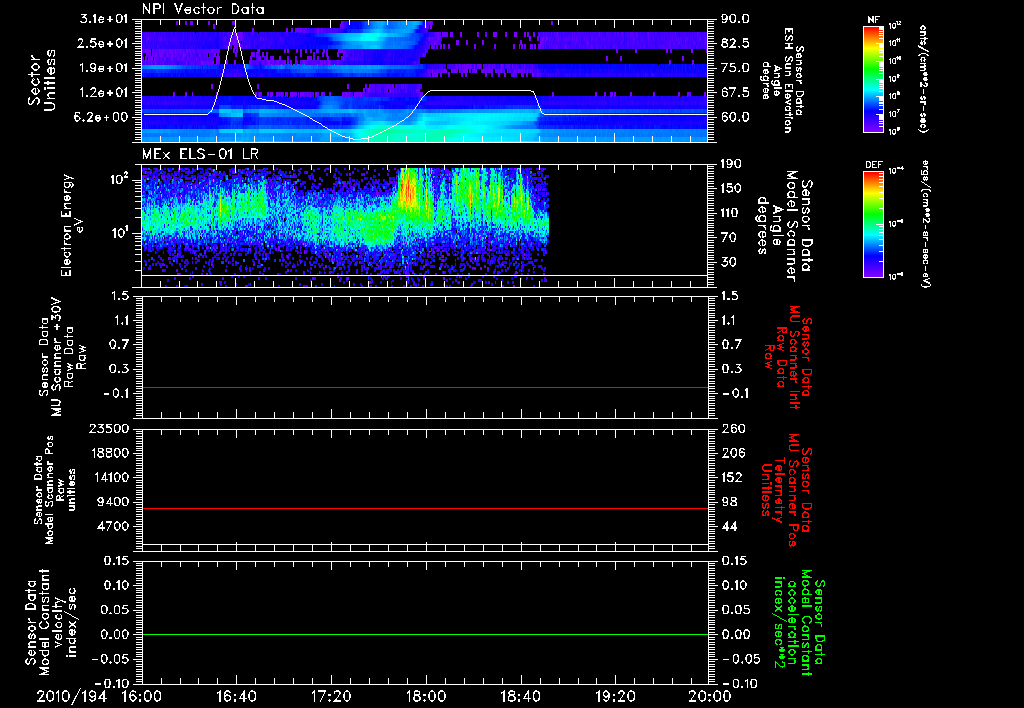Screen dimensions: 1024x708
Task: Click the 82.5 sun elevation tick label
Action: pos(736,43)
